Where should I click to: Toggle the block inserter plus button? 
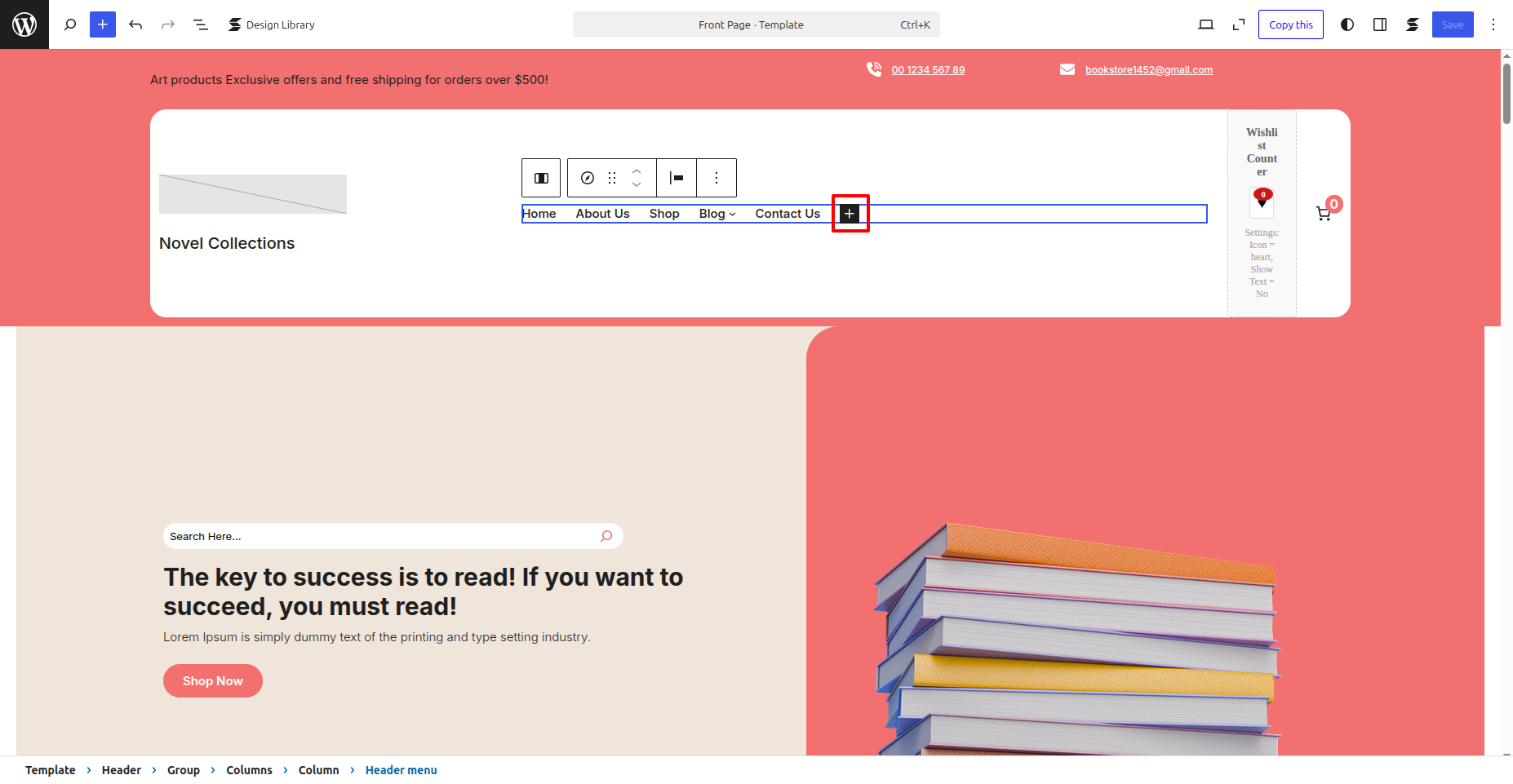(x=103, y=24)
